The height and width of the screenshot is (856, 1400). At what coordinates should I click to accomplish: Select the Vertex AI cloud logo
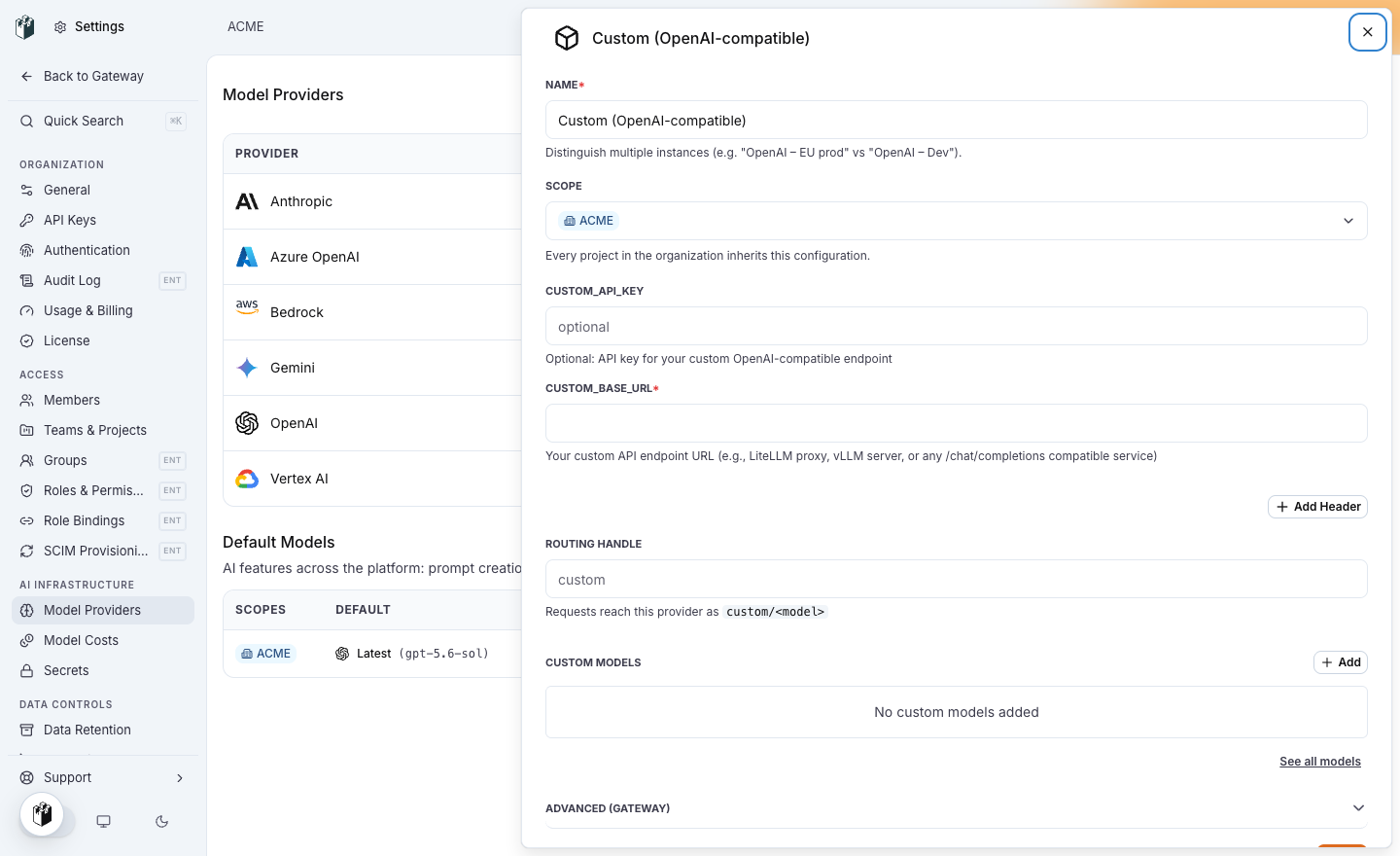click(247, 479)
